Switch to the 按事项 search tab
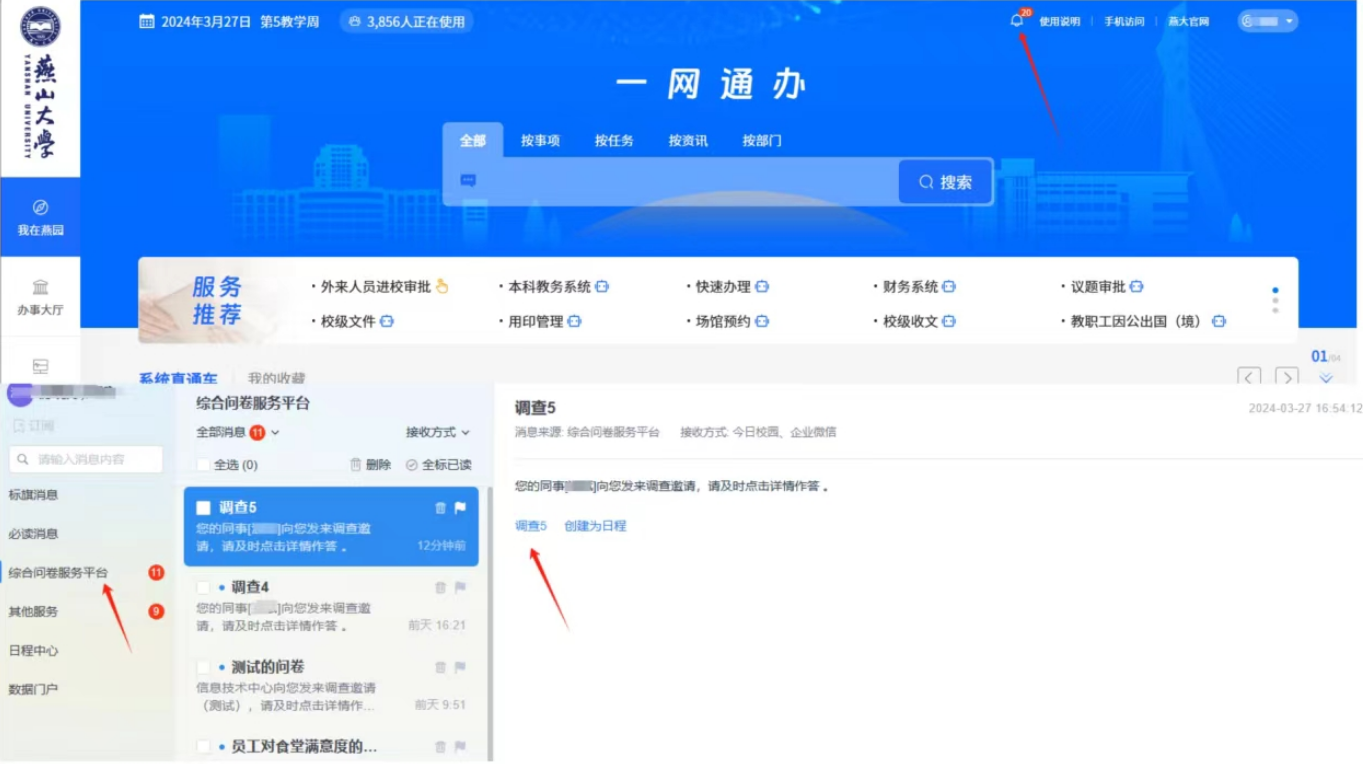This screenshot has height=764, width=1365. pos(540,141)
